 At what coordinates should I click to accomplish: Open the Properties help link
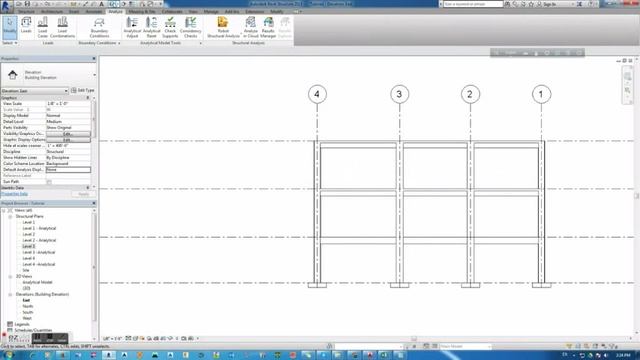coord(14,194)
